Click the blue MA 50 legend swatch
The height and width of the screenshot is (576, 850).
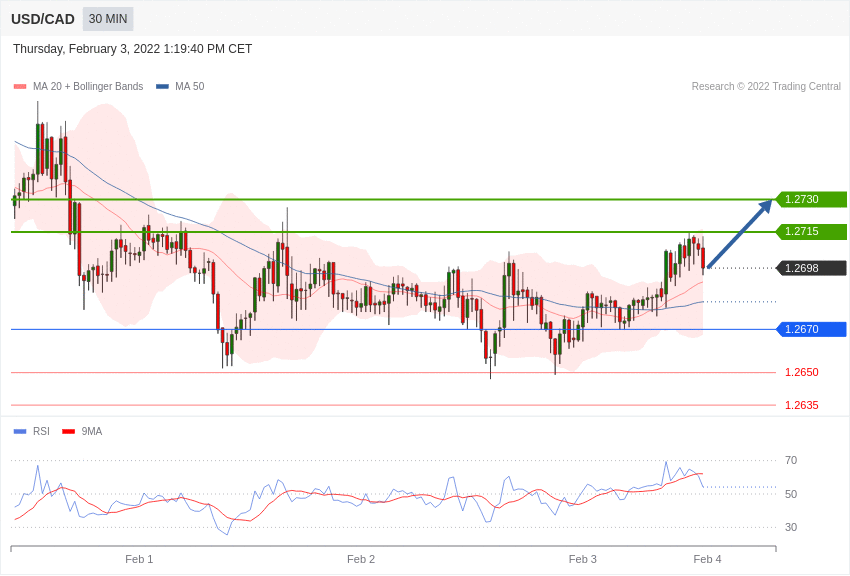click(162, 86)
